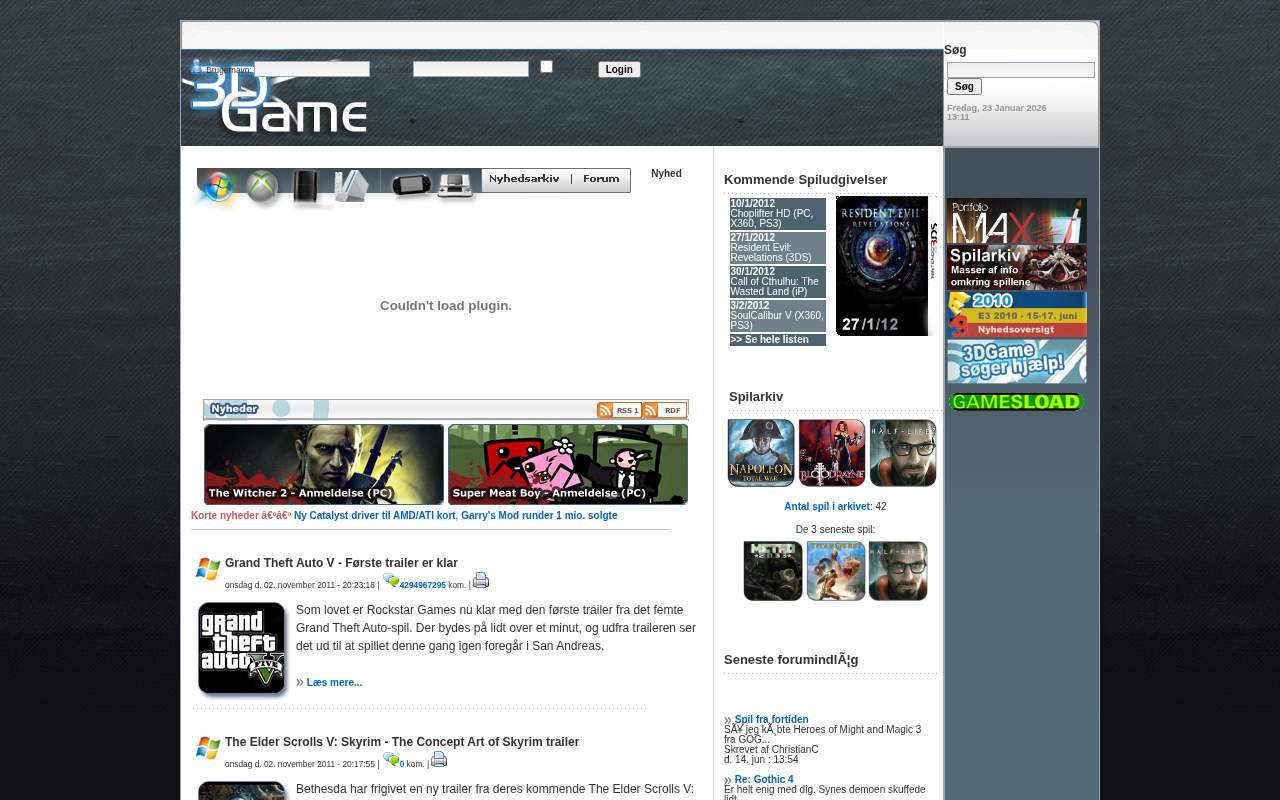
Task: Open Garry's Mod runder 1 mio. solgte link
Action: [x=539, y=516]
